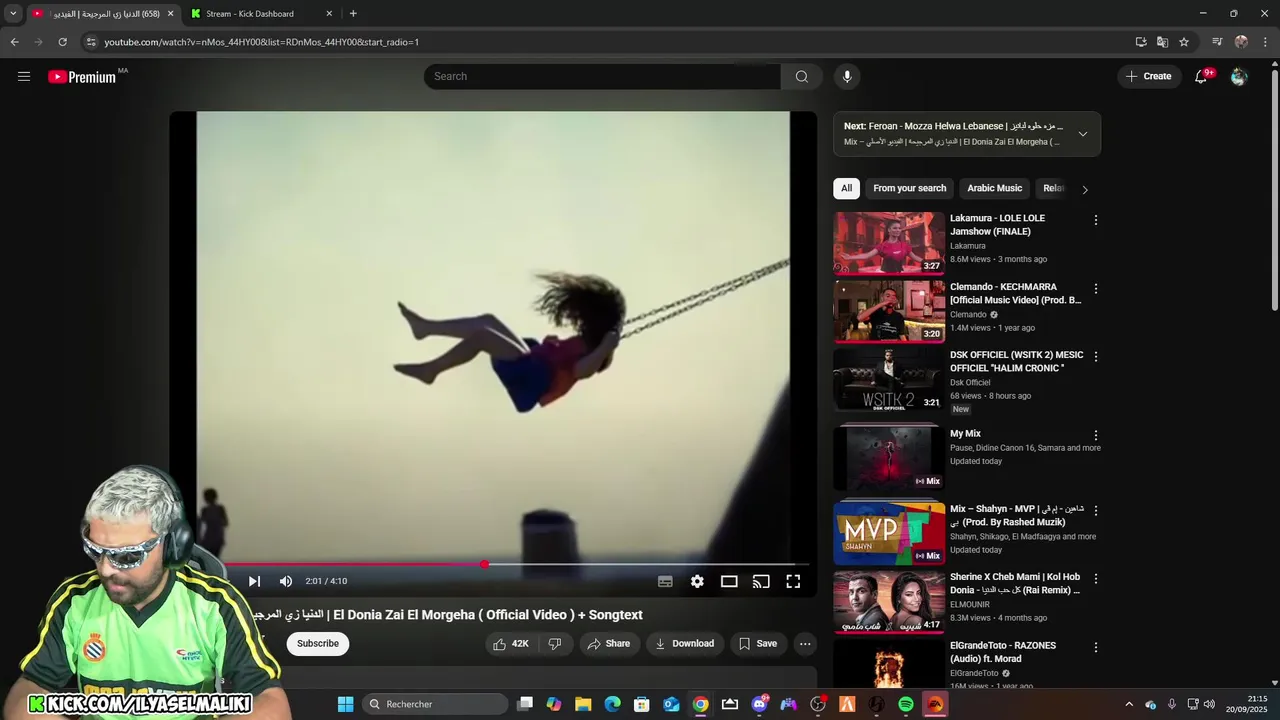This screenshot has height=720, width=1280.
Task: Open Lakamura LOLE LOLE video thumbnail
Action: (889, 243)
